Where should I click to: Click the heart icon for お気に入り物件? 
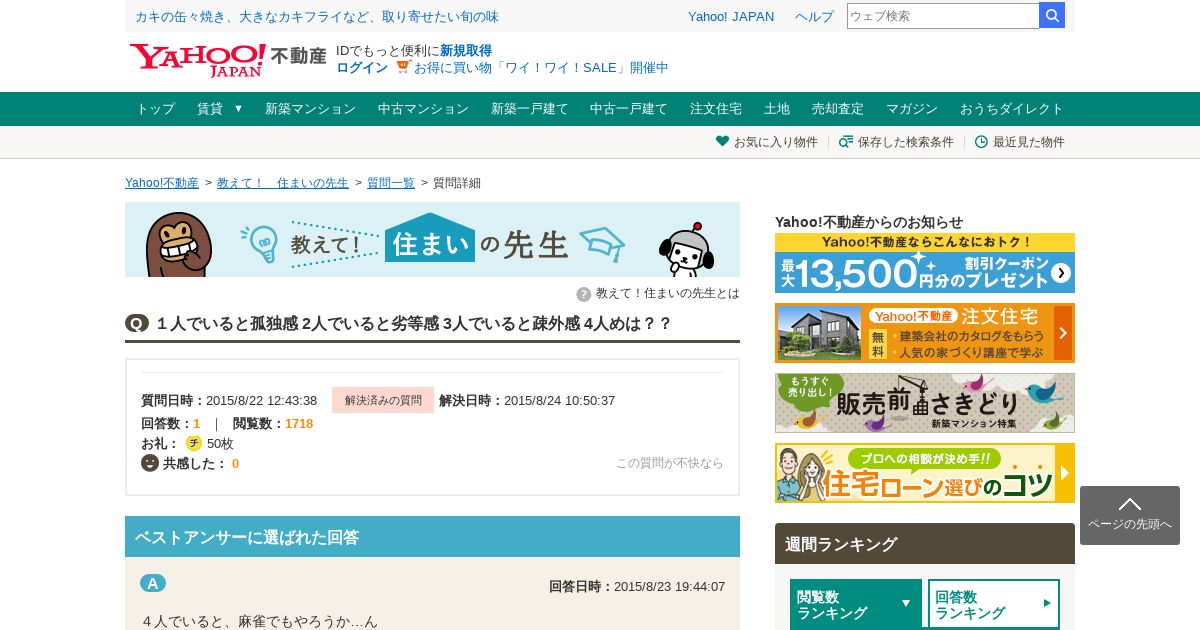722,141
